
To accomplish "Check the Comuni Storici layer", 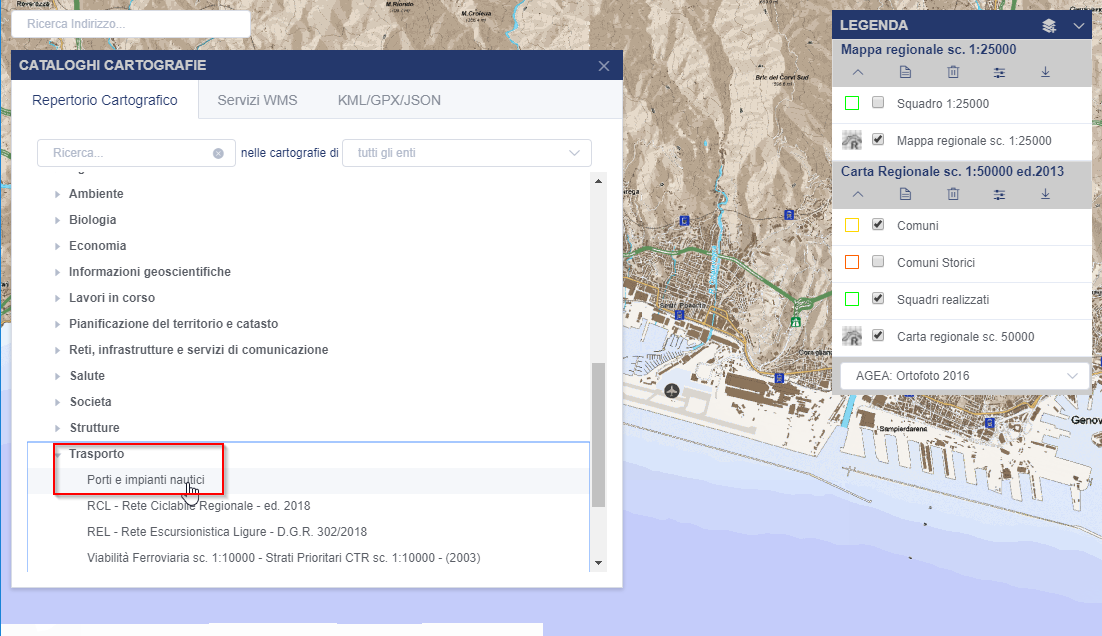I will pos(878,262).
